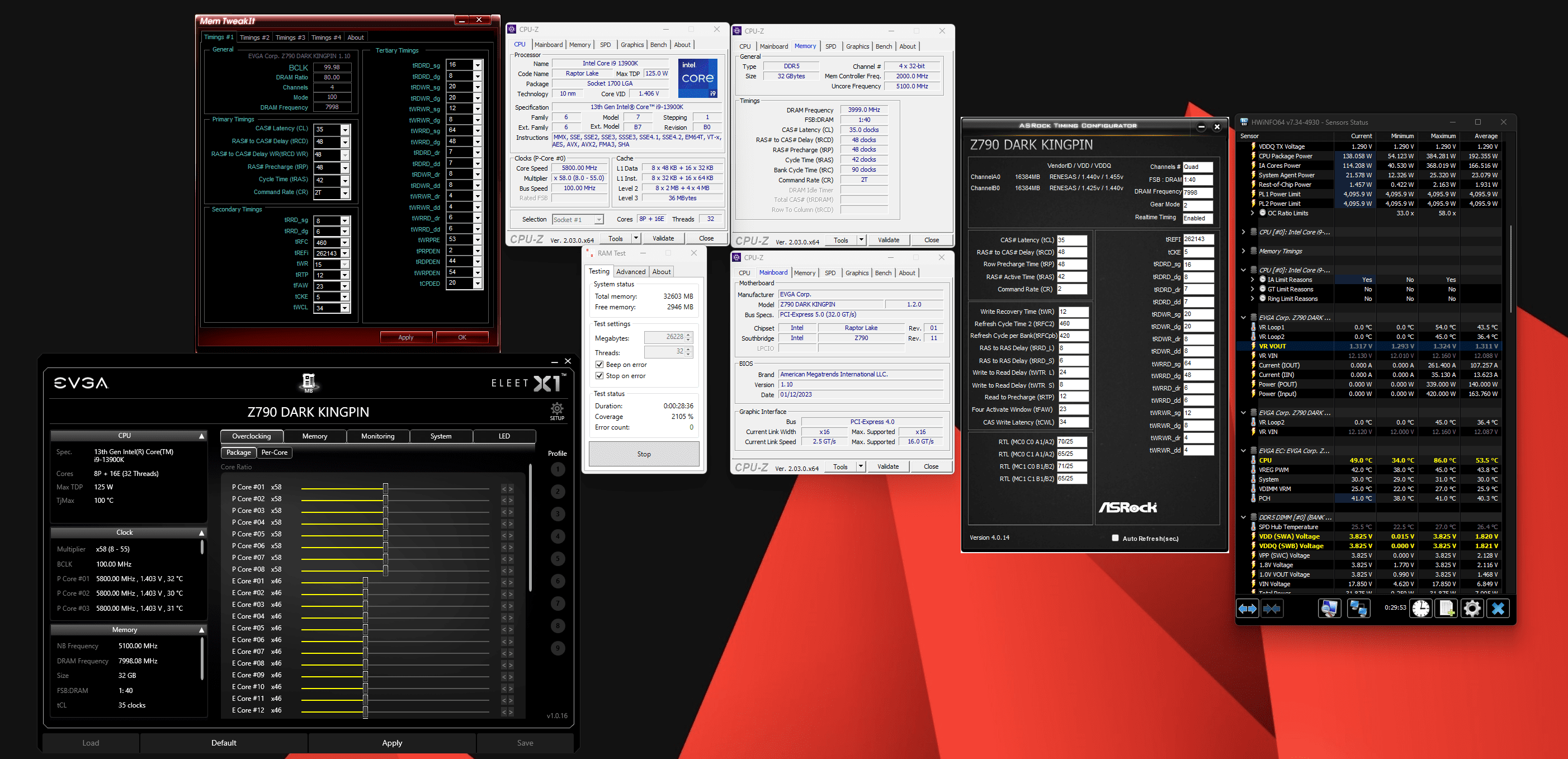Open Monitoring tab in ELEET X1
1568x759 pixels.
378,436
